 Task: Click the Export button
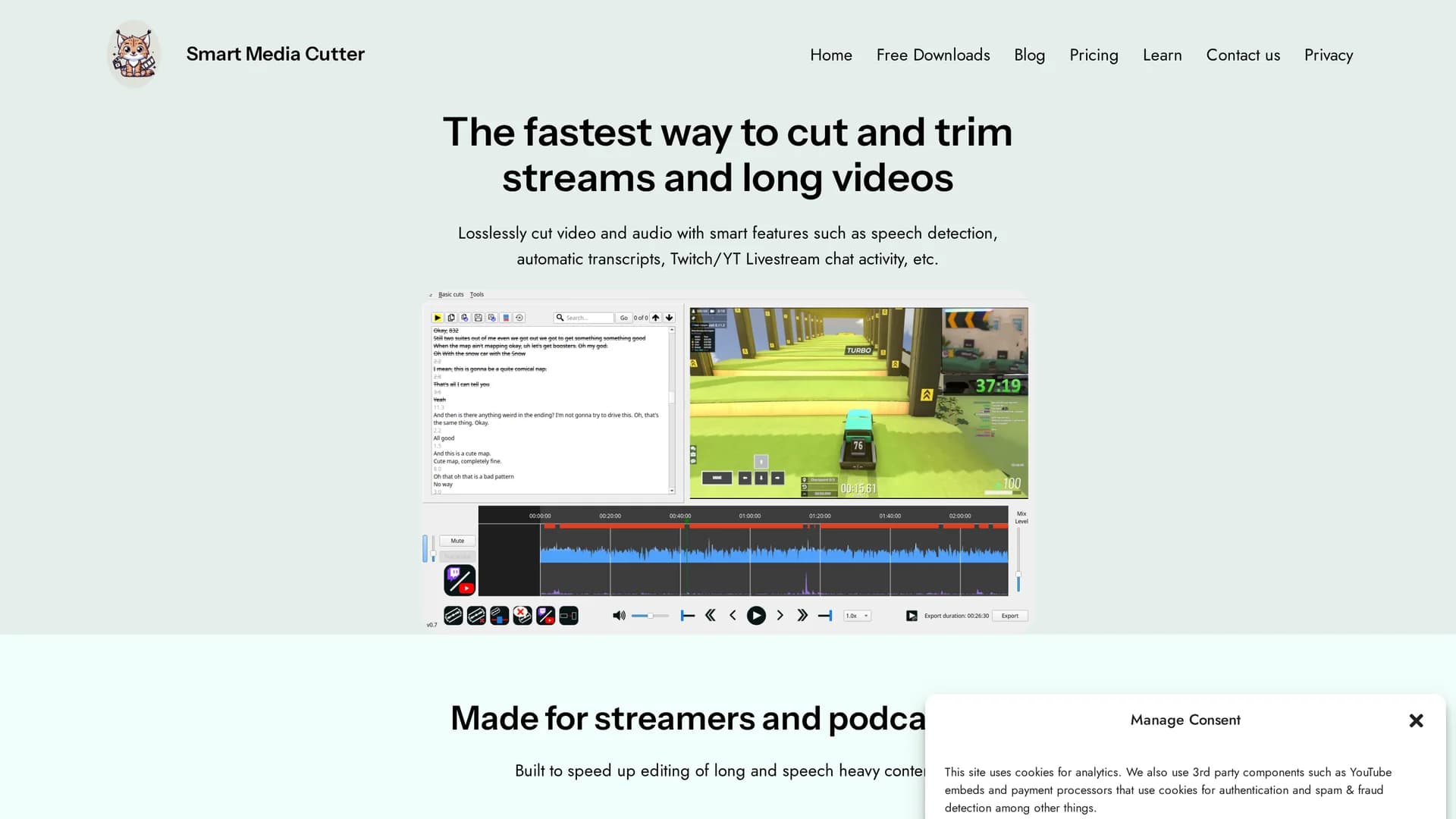pyautogui.click(x=1010, y=616)
